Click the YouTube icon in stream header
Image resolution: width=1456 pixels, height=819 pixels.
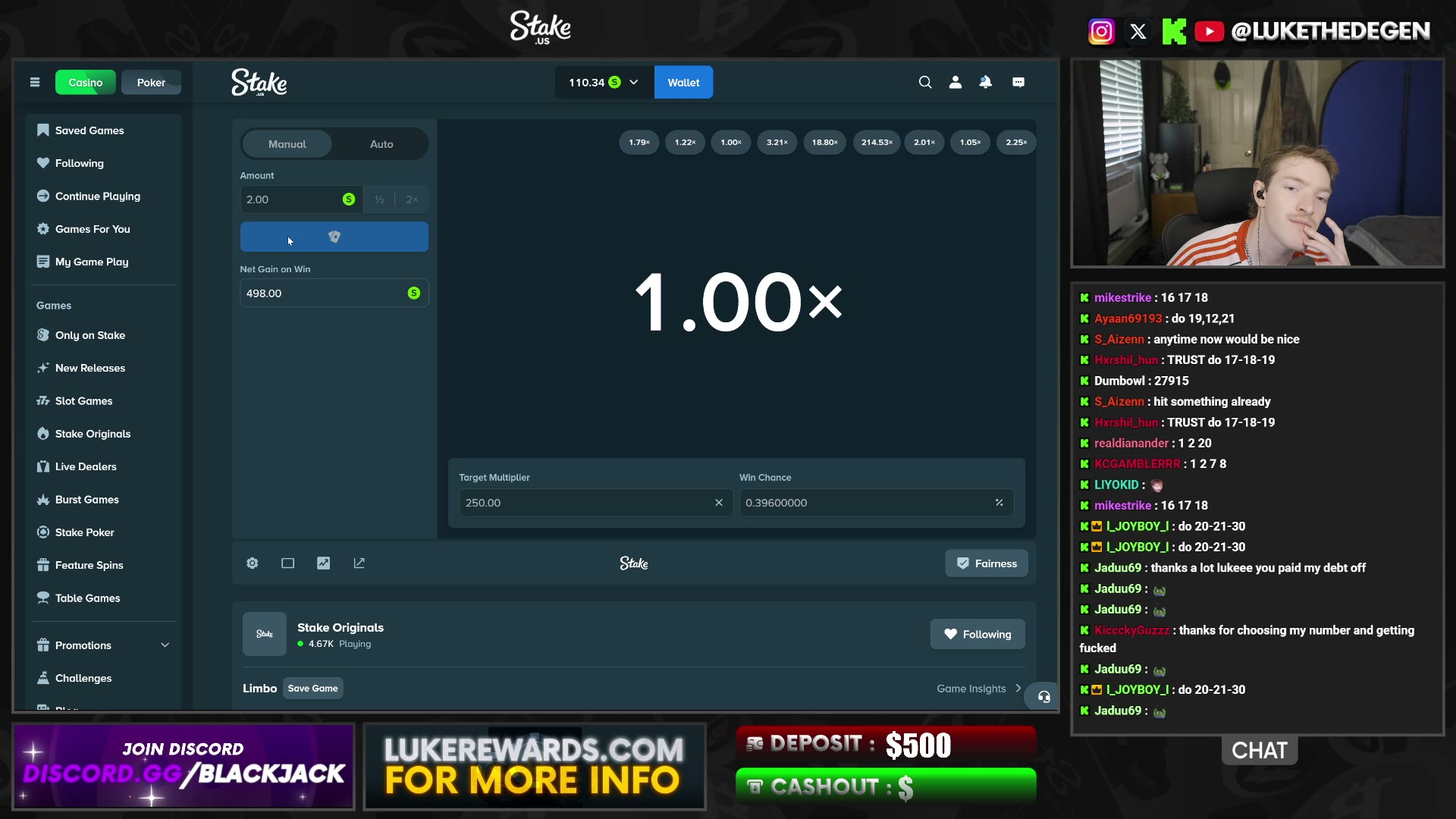click(x=1210, y=31)
